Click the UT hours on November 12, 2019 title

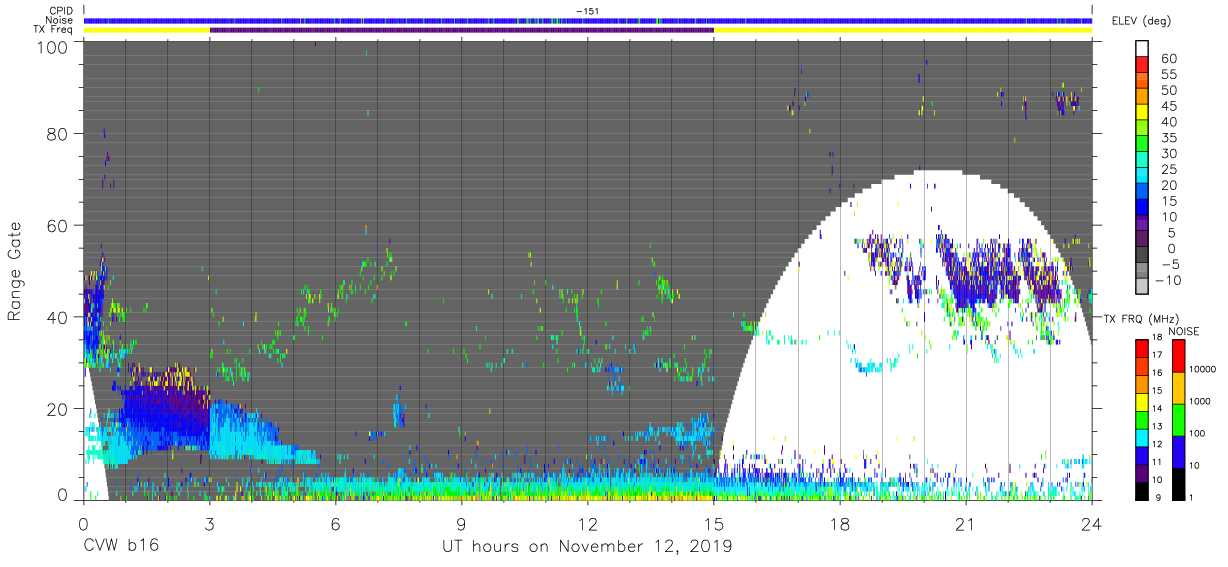[587, 547]
